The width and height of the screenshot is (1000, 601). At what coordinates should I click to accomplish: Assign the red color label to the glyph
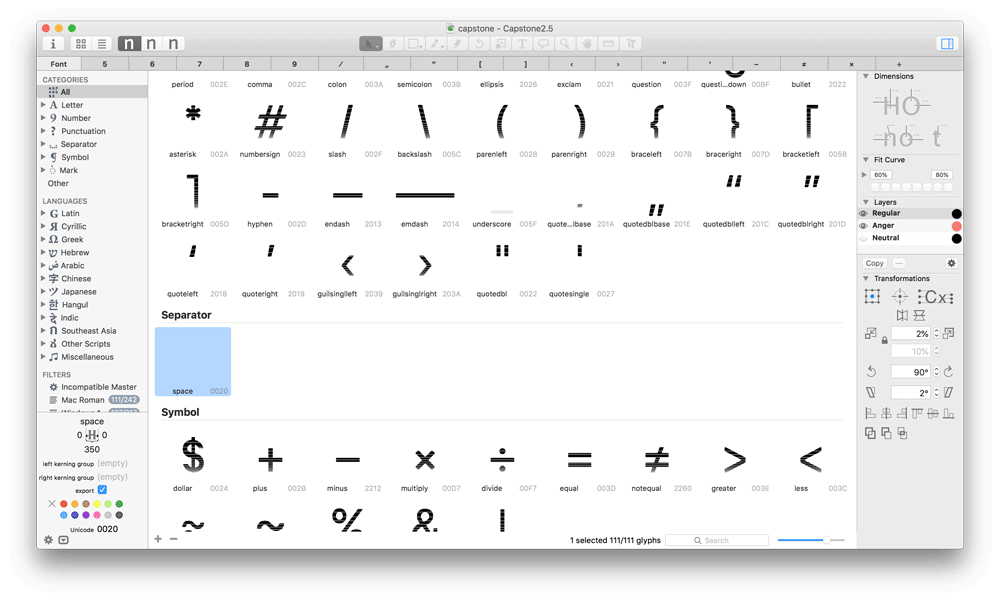coord(63,503)
